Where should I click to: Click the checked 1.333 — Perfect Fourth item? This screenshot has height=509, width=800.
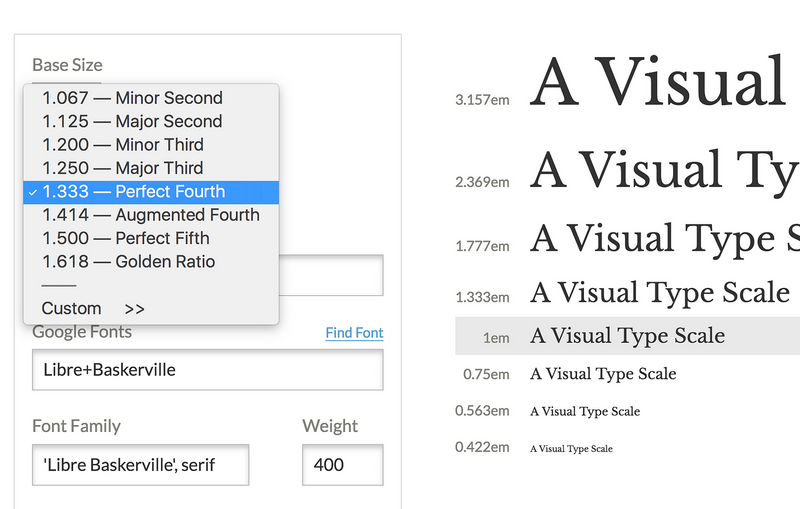pos(151,192)
